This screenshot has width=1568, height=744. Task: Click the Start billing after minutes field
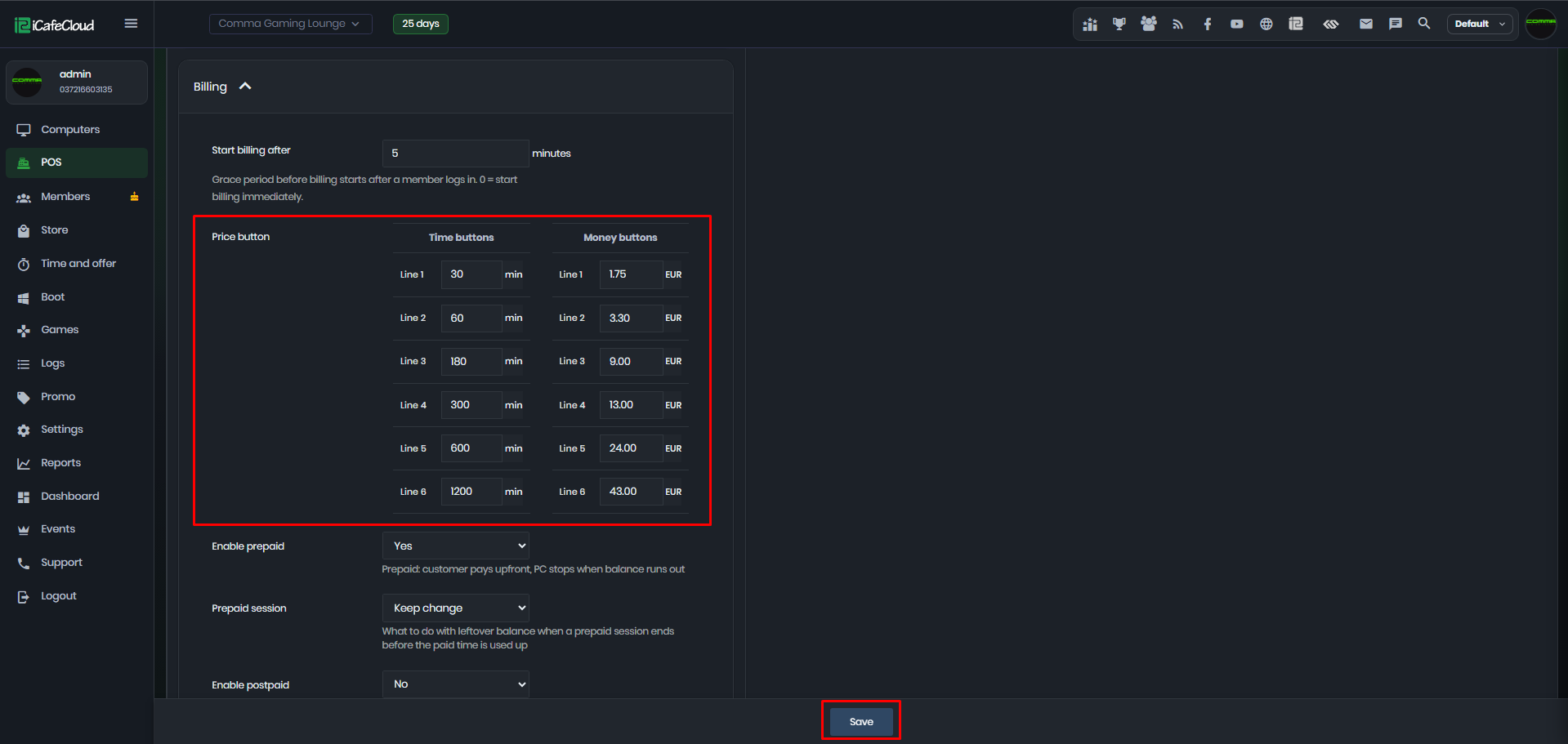[455, 154]
